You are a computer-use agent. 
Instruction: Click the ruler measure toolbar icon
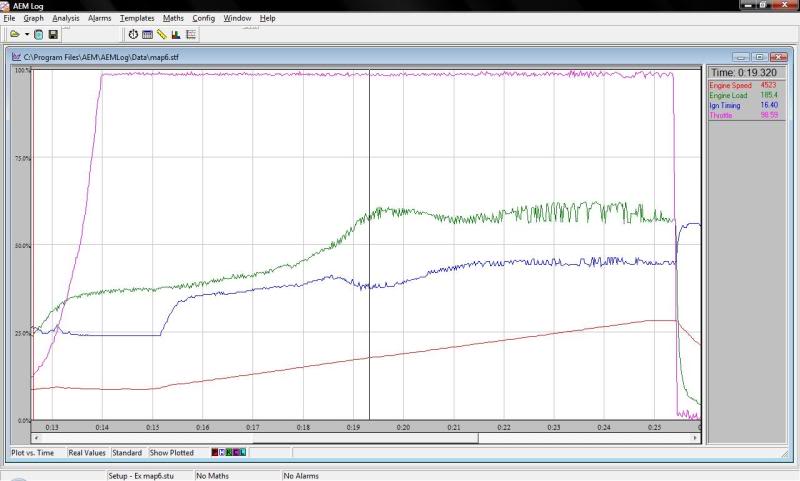tap(162, 34)
